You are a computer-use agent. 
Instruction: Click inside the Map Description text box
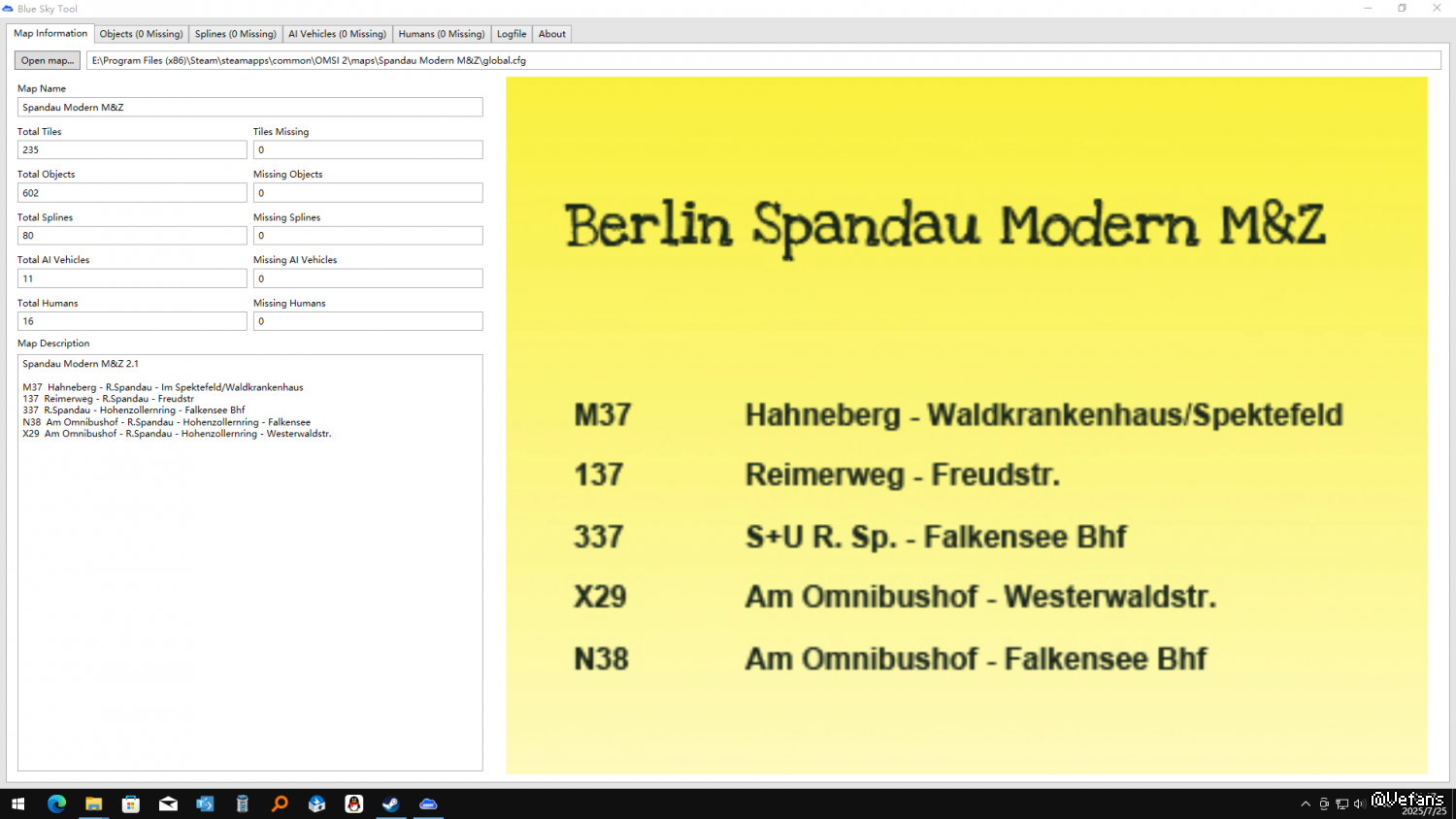point(249,582)
